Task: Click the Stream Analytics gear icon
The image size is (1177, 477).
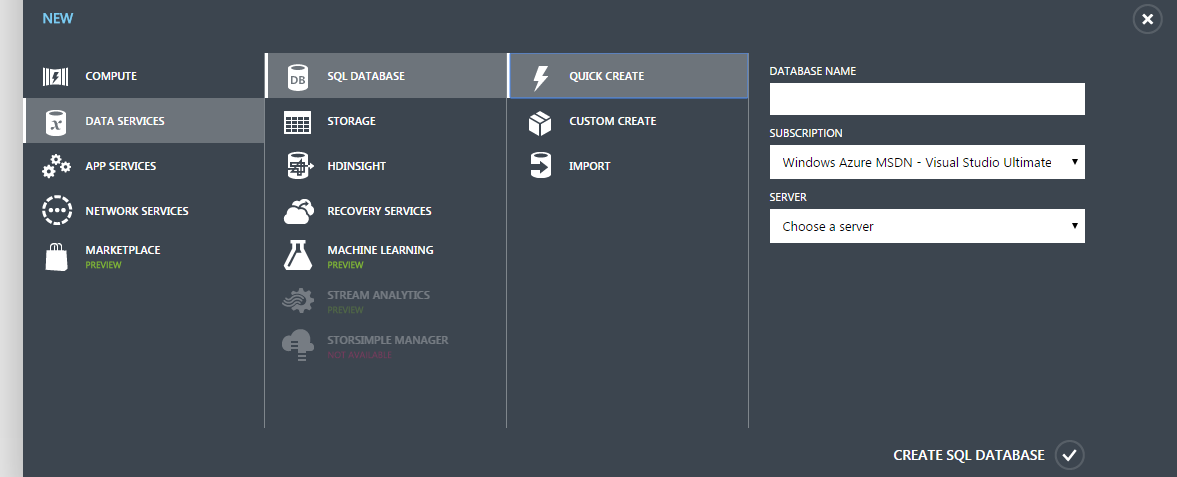Action: (298, 301)
